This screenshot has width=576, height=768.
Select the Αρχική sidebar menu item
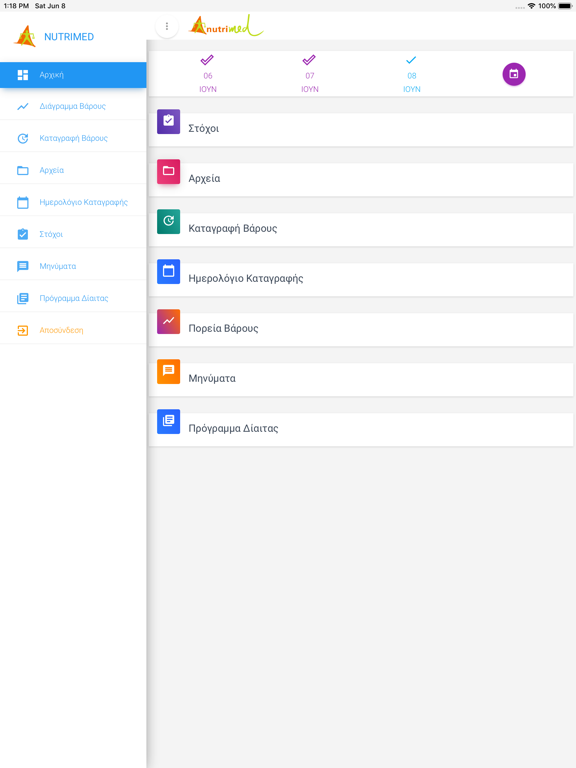[x=73, y=75]
